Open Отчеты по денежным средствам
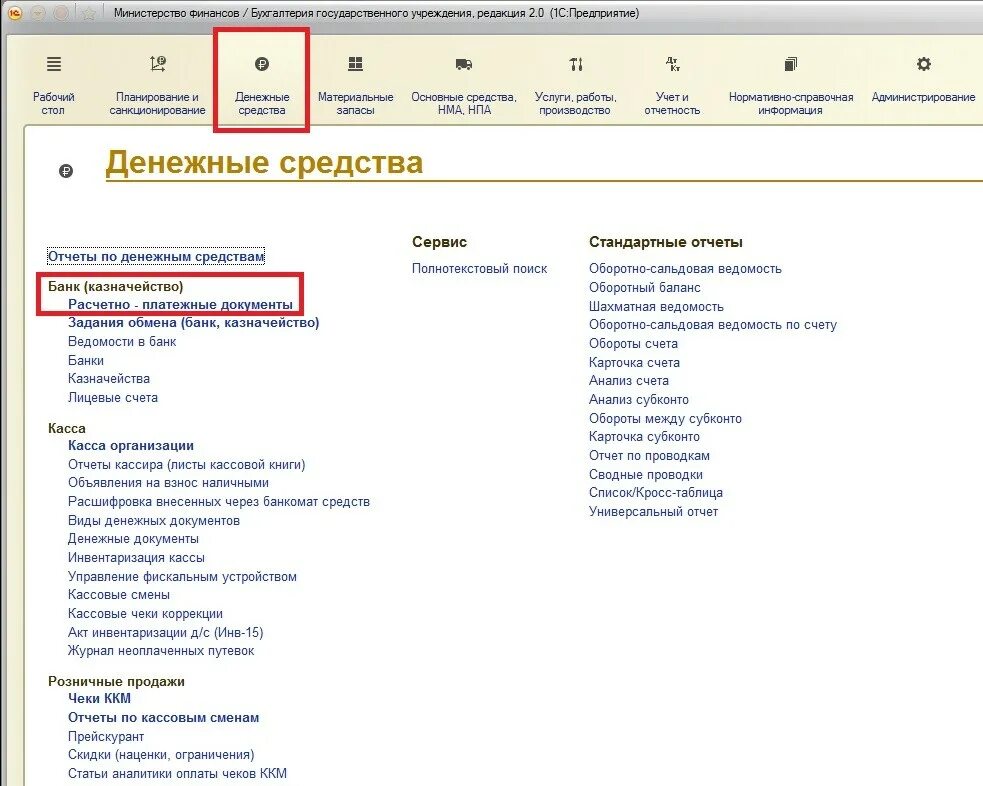 click(x=156, y=256)
